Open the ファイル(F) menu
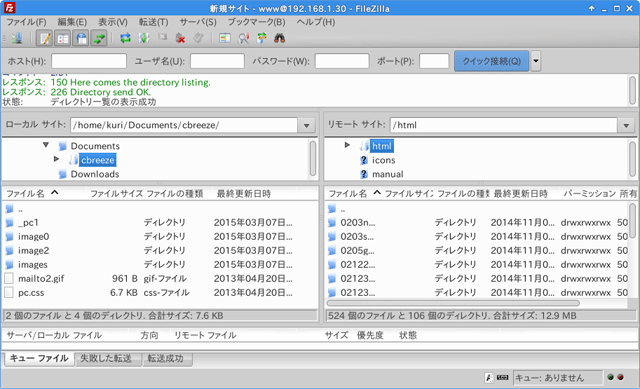 26,22
